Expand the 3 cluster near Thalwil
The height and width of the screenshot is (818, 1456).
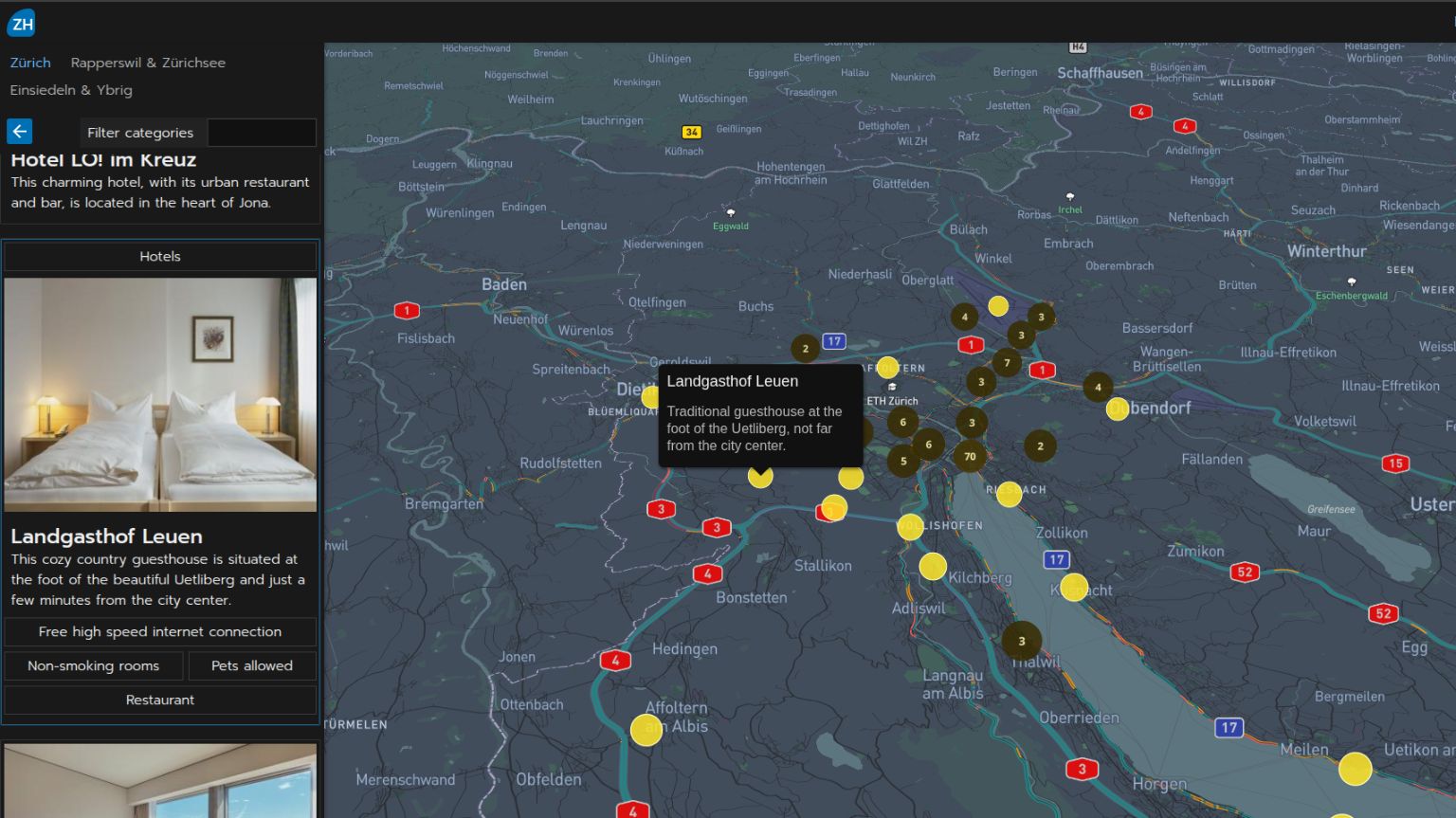pyautogui.click(x=1021, y=641)
